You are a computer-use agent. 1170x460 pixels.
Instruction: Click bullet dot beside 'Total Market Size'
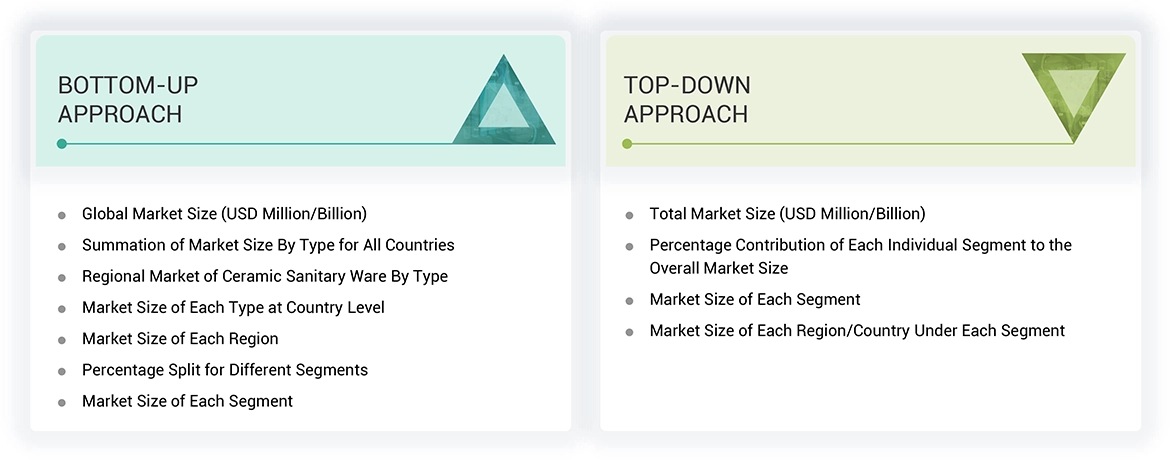[629, 215]
